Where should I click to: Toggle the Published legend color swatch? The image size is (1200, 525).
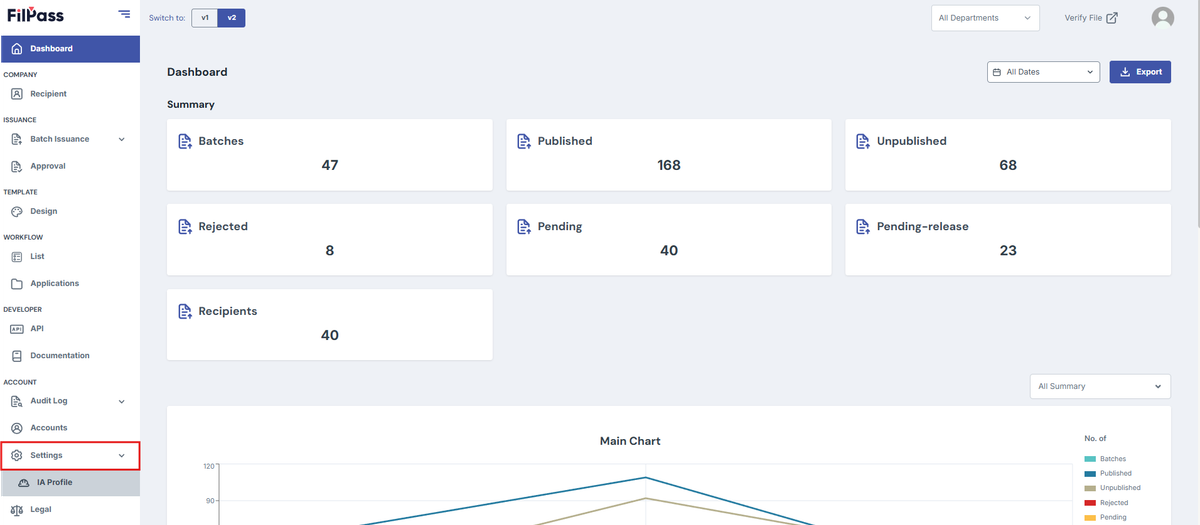[x=1090, y=474]
